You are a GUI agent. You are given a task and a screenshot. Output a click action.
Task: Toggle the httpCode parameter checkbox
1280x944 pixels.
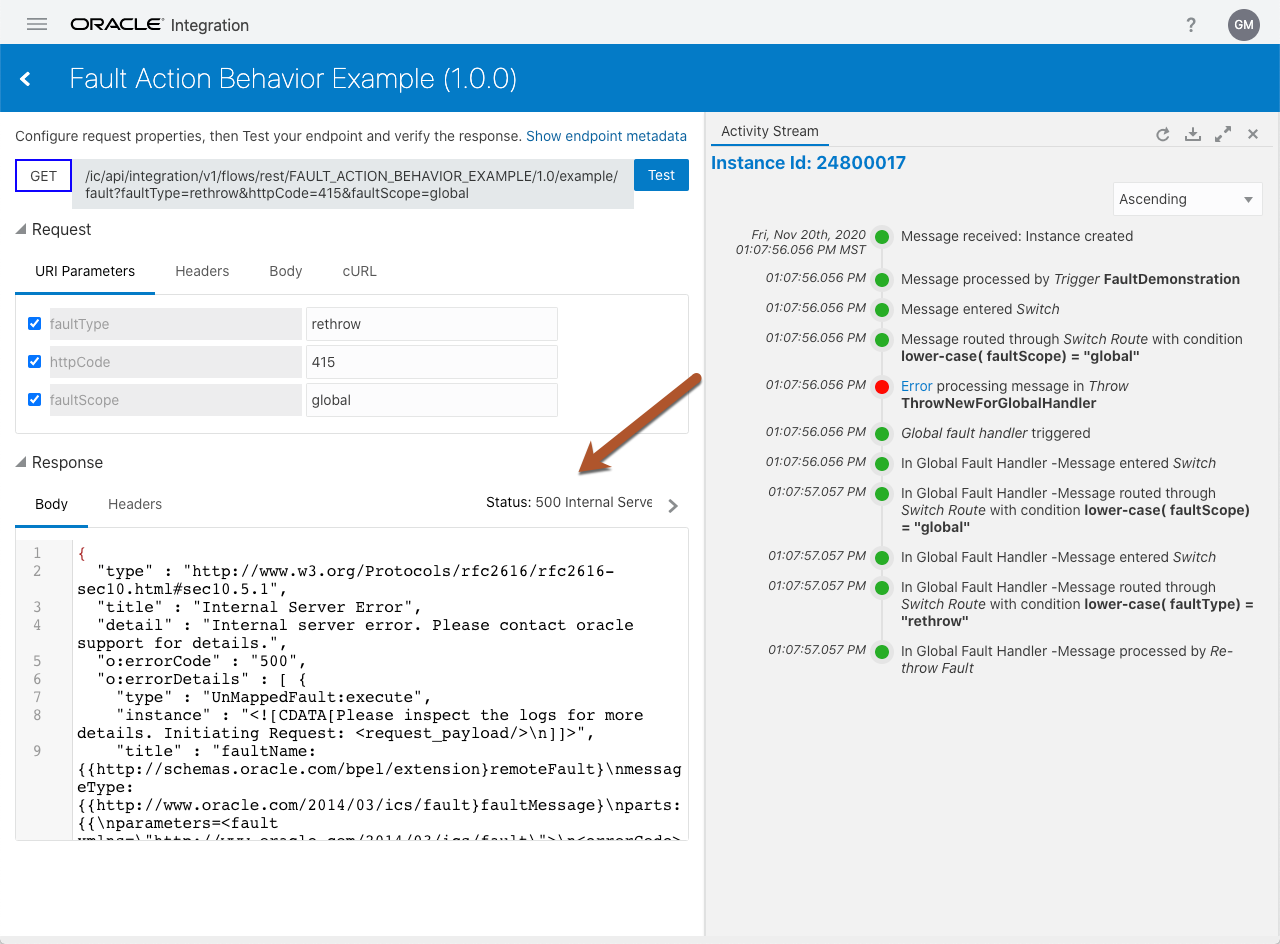click(x=35, y=362)
